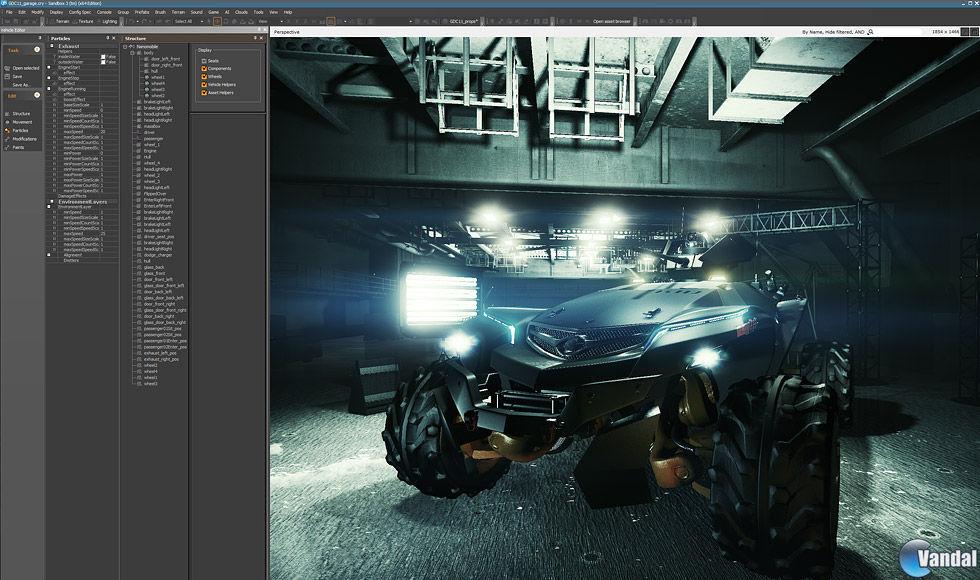Click the Terrain toolbar button
Viewport: 980px width, 580px height.
pos(61,21)
